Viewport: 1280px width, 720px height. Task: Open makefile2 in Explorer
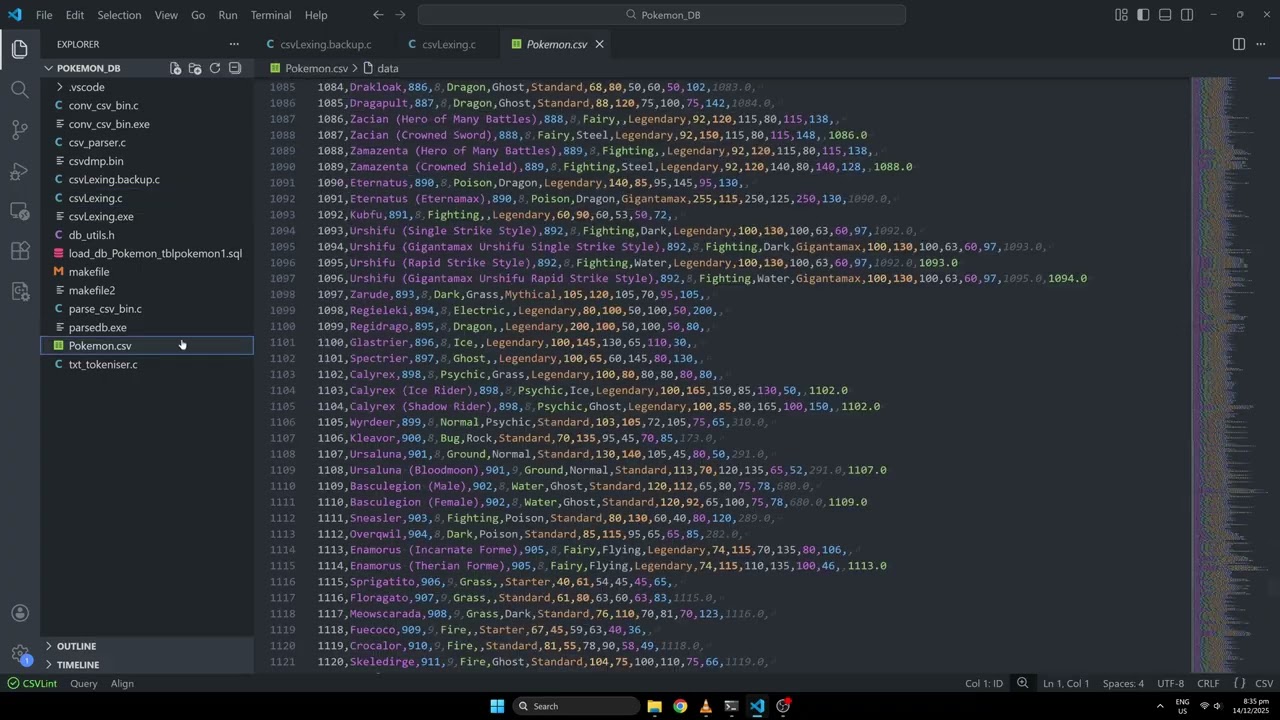146,290
